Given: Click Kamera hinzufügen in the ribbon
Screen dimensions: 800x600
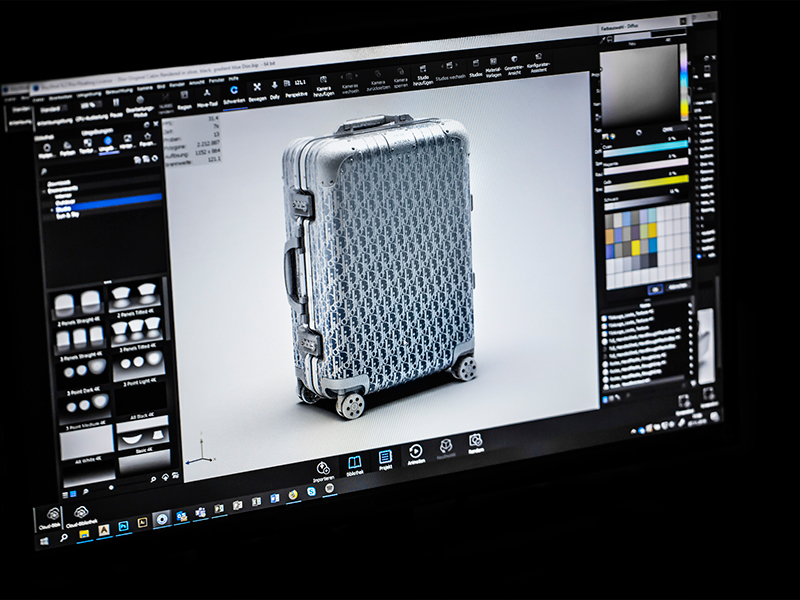Looking at the screenshot, I should tap(323, 85).
